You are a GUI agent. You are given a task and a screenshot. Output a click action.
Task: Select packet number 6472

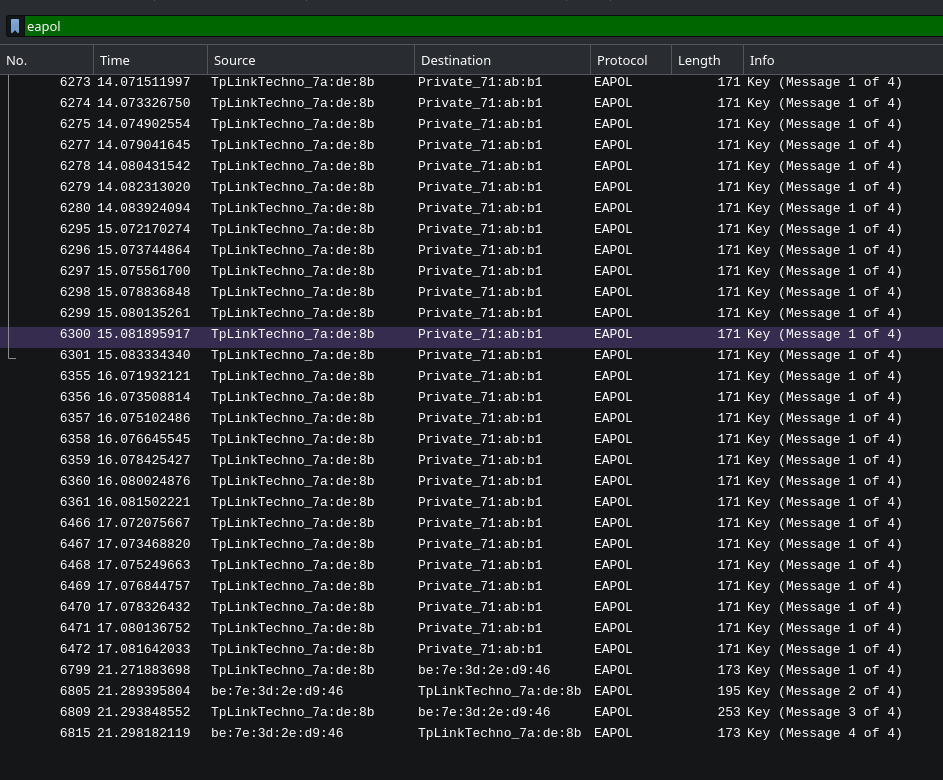[x=400, y=649]
